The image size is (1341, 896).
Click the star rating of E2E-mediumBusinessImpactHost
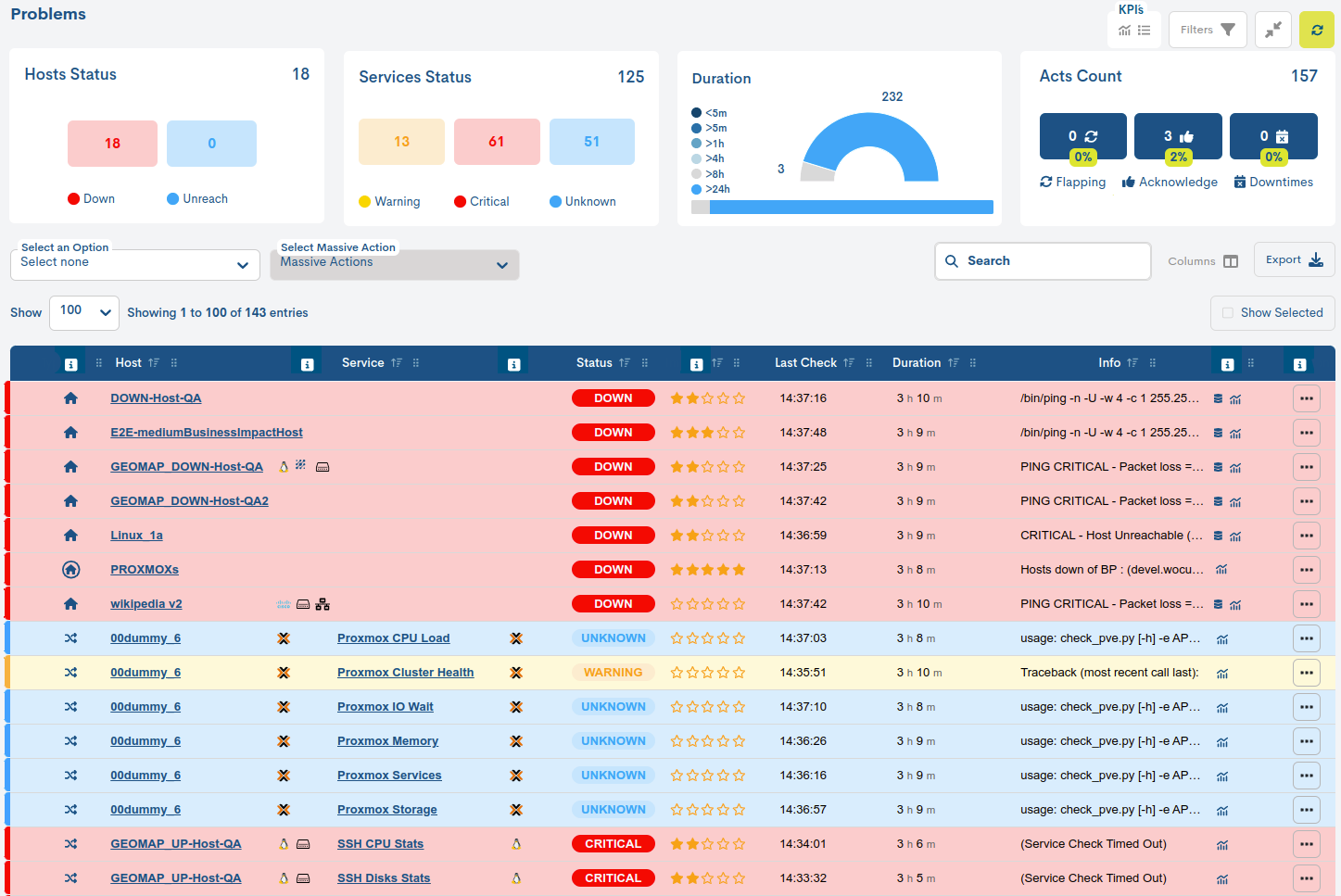pos(707,433)
